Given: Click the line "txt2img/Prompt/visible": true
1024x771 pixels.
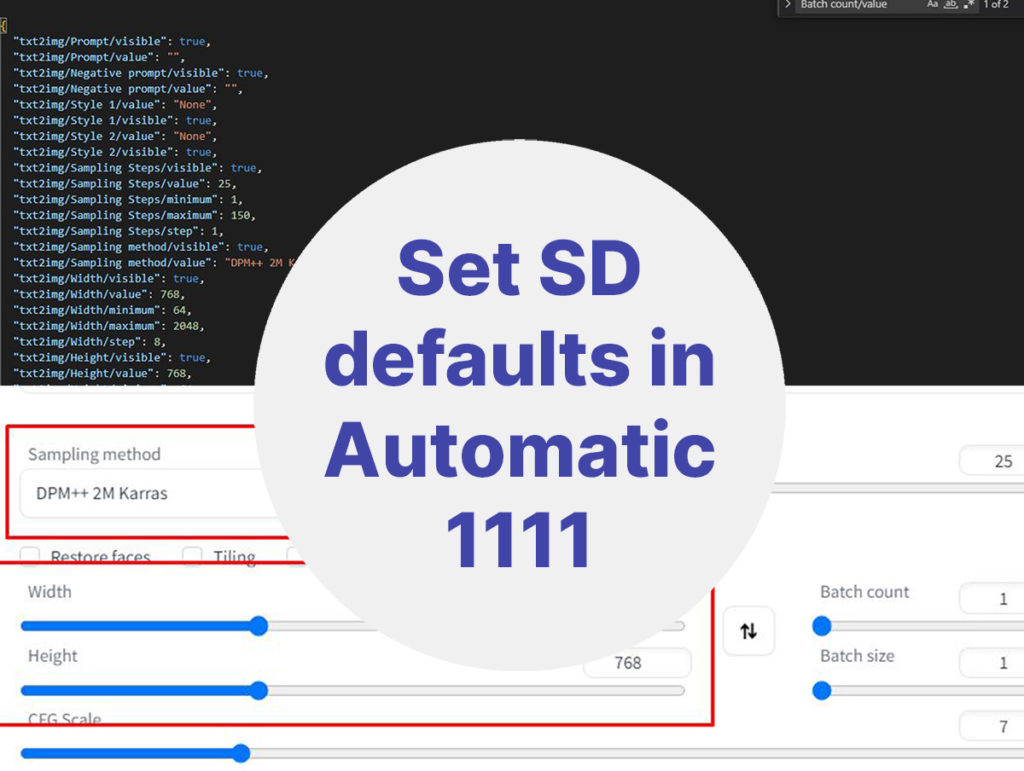Looking at the screenshot, I should tap(112, 41).
